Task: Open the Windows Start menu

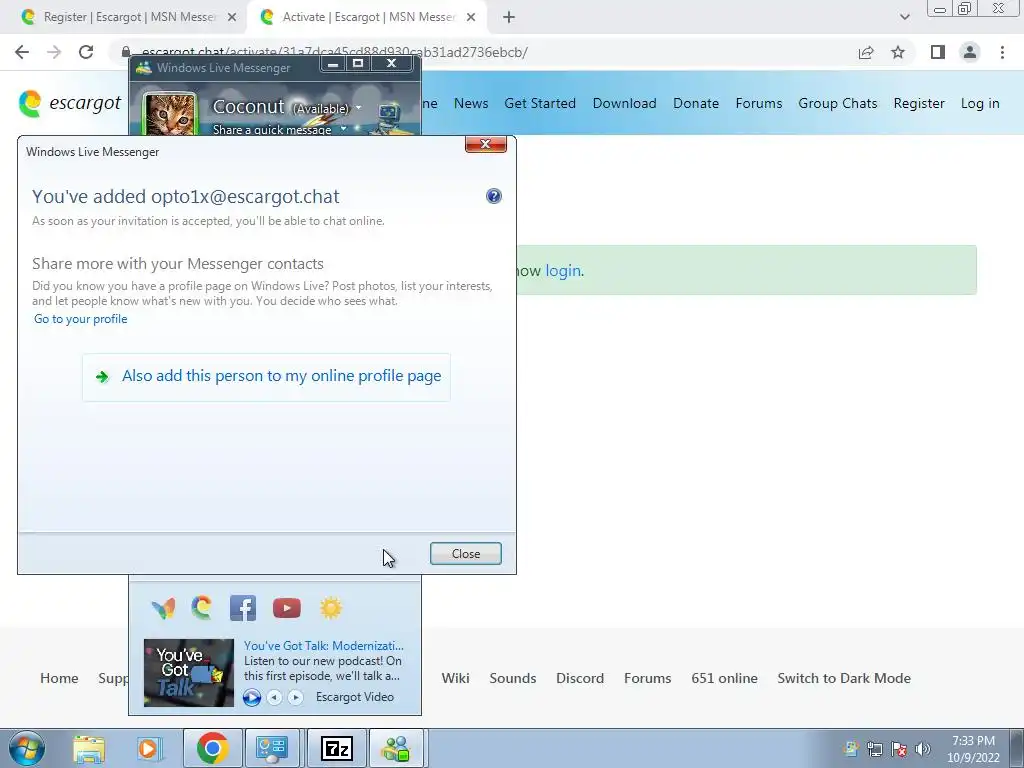Action: coord(27,748)
